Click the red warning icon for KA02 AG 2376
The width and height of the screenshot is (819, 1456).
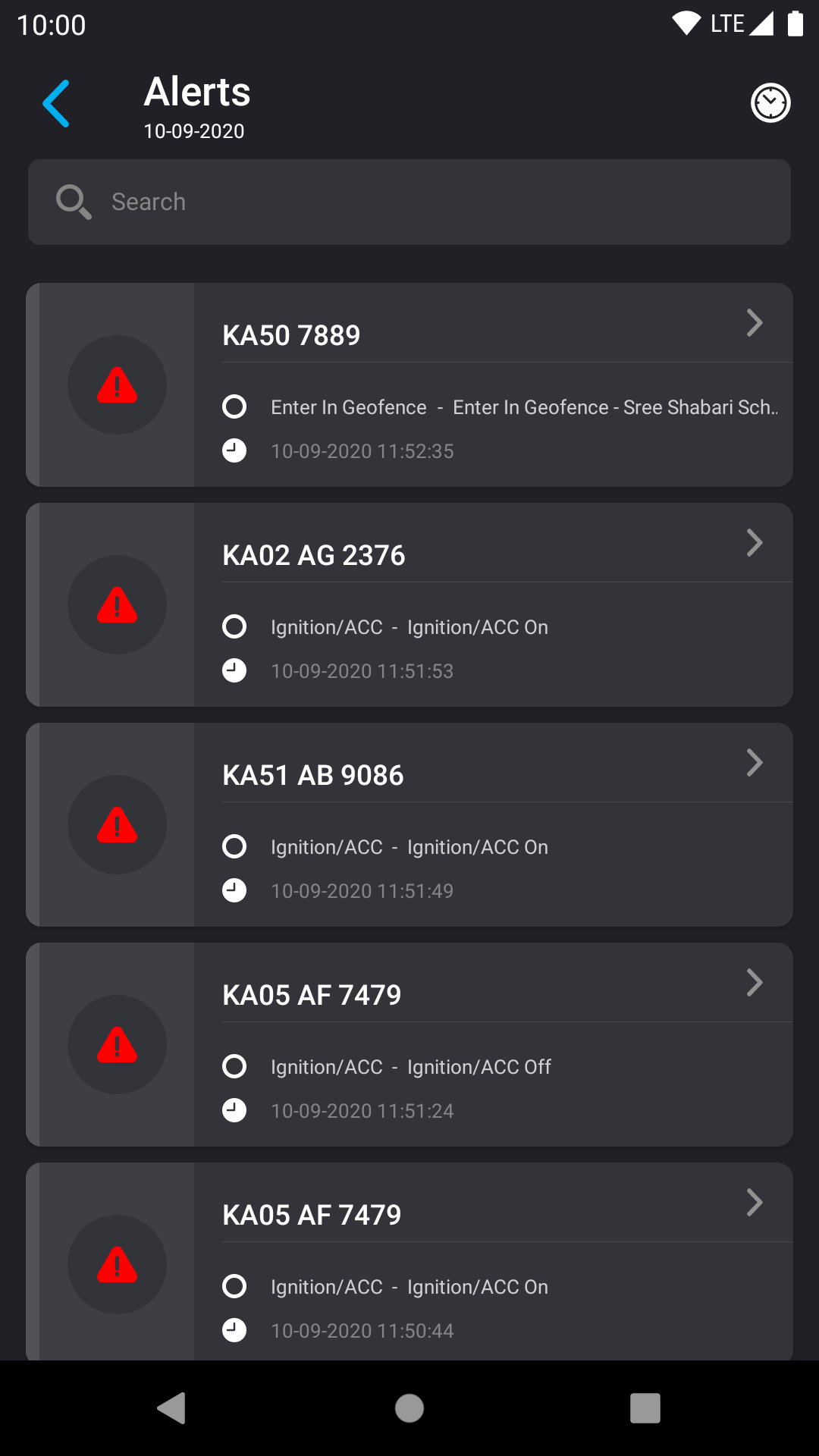pyautogui.click(x=118, y=604)
